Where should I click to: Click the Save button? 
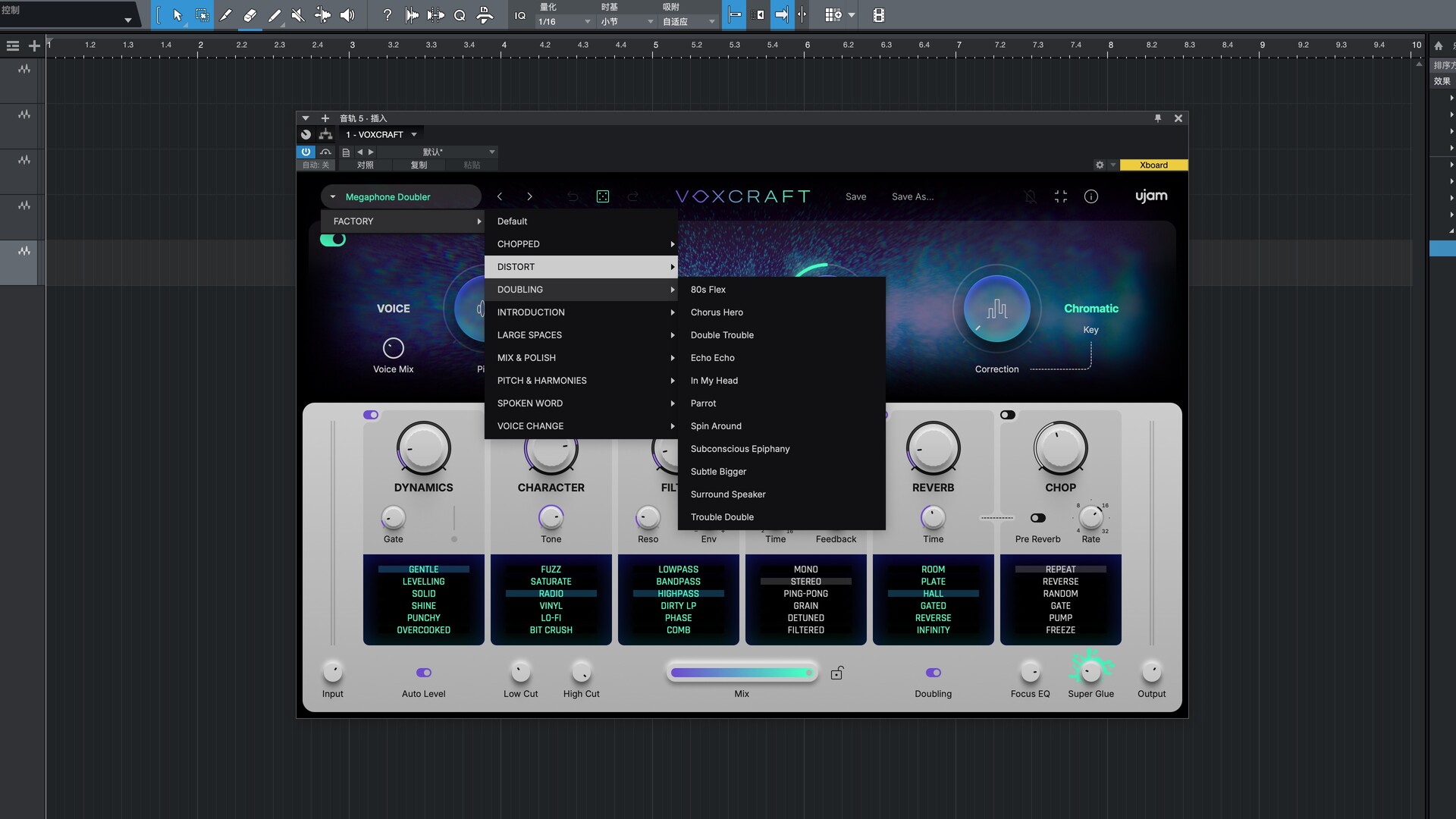click(x=855, y=196)
